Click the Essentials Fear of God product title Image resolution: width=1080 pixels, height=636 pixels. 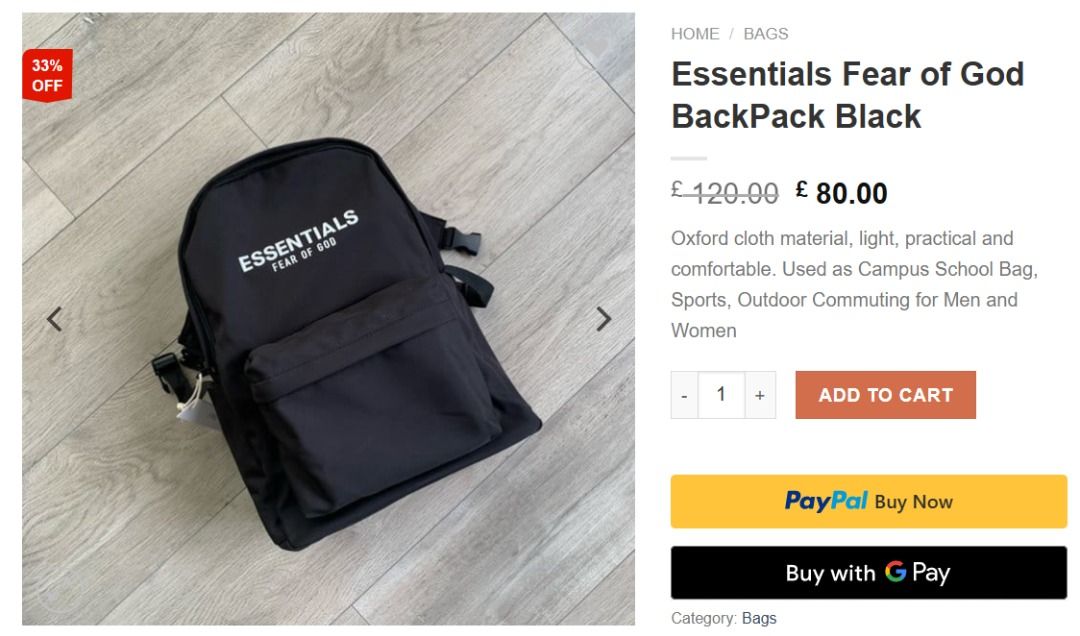click(848, 95)
